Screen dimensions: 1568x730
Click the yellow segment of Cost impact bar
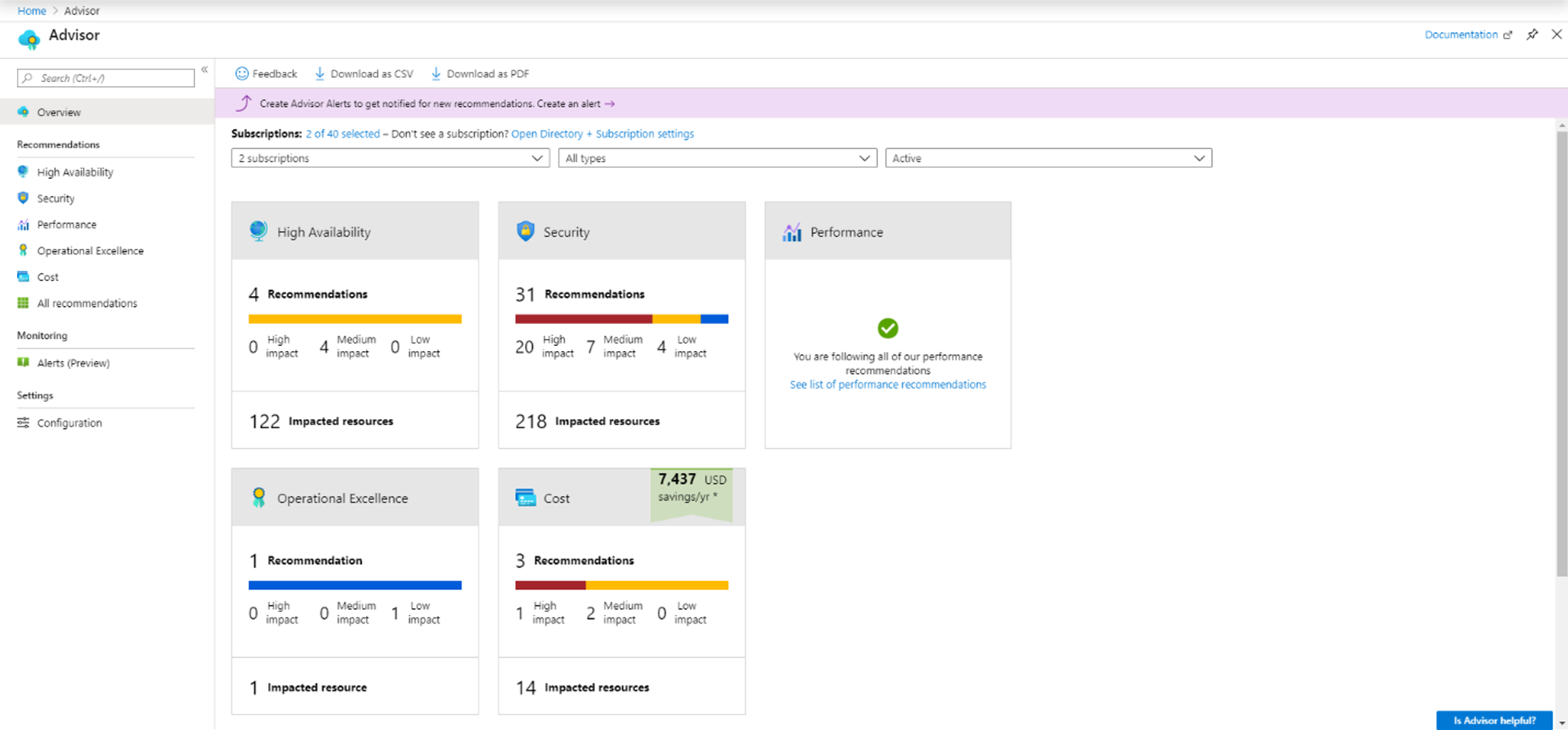coord(657,584)
